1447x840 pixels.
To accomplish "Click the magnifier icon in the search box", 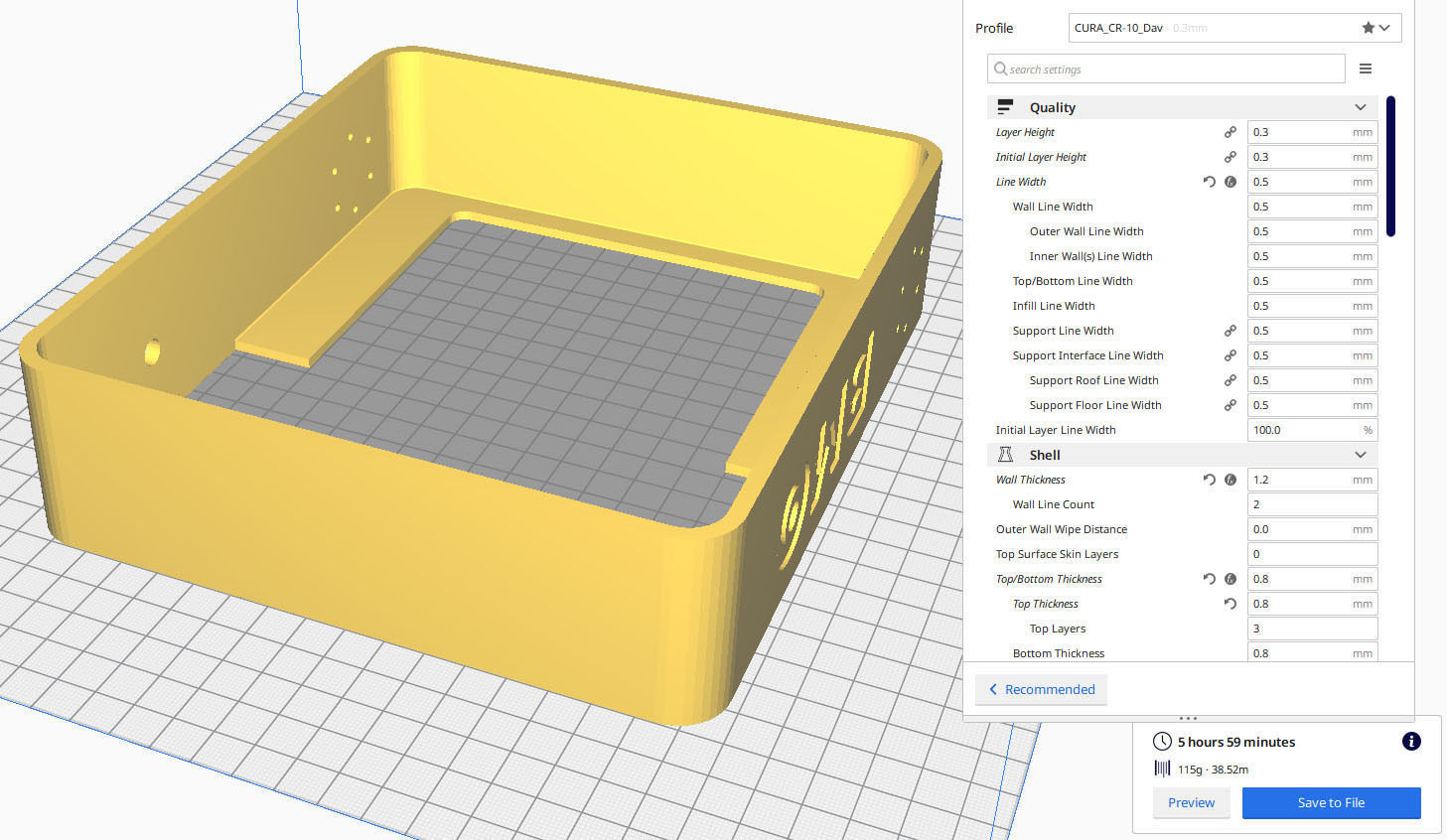I will 1001,69.
